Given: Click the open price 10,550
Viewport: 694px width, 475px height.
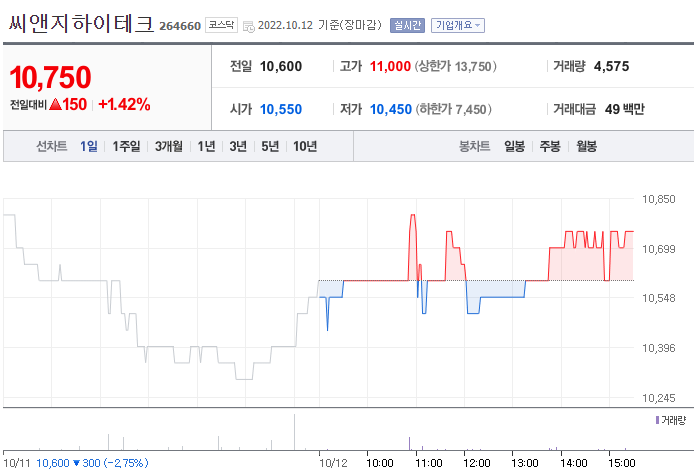Looking at the screenshot, I should [281, 109].
